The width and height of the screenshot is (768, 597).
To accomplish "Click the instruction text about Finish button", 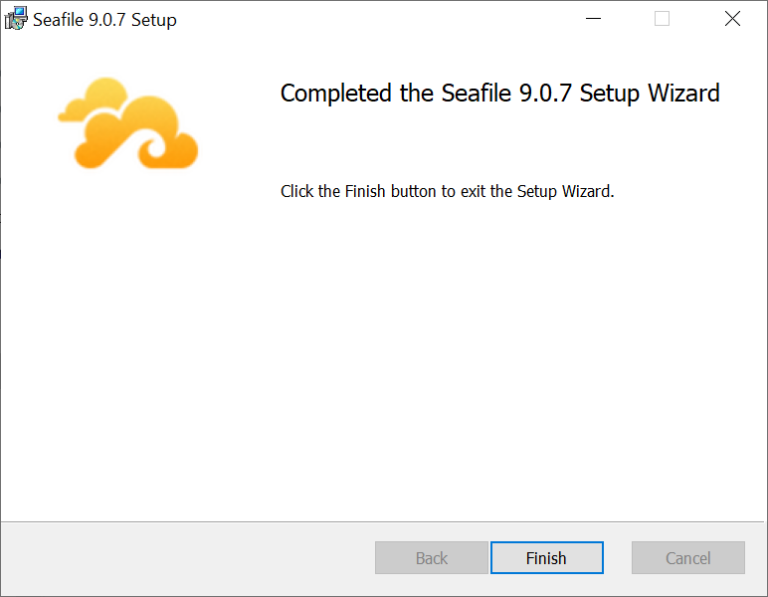I will (447, 191).
